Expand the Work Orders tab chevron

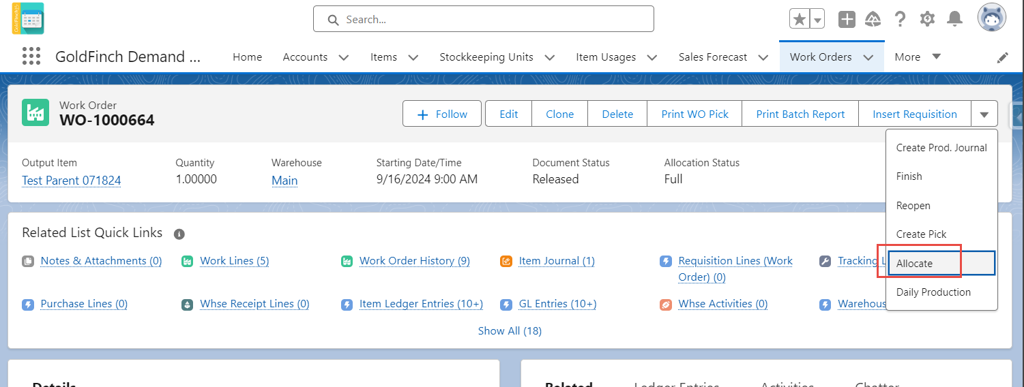[868, 57]
